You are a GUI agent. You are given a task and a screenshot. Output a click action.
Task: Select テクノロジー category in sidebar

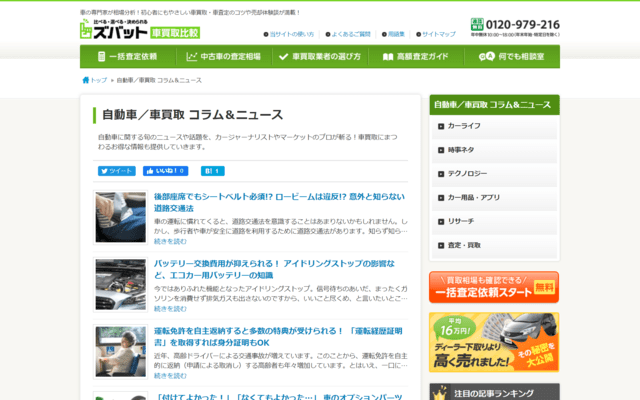point(494,174)
